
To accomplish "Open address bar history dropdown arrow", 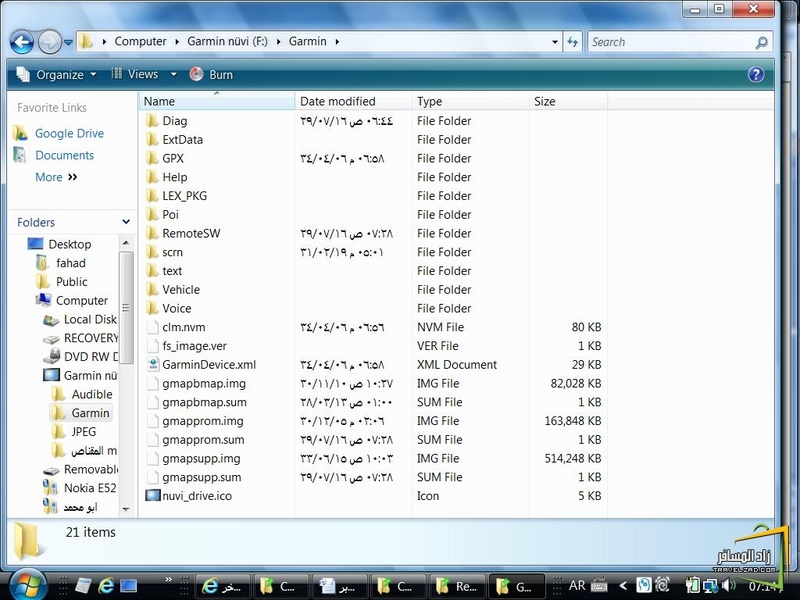I will (x=555, y=42).
